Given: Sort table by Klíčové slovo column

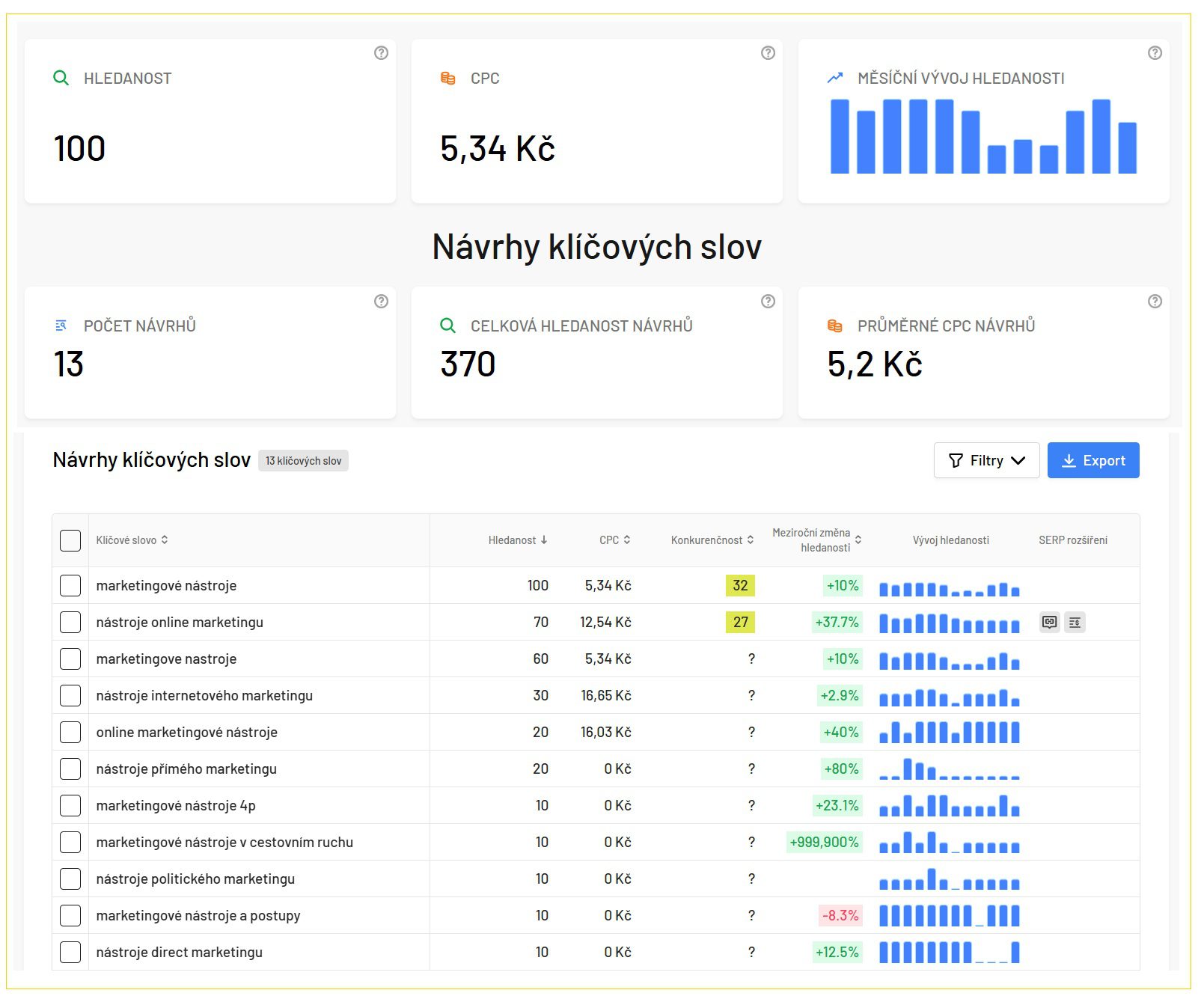Looking at the screenshot, I should click(132, 540).
